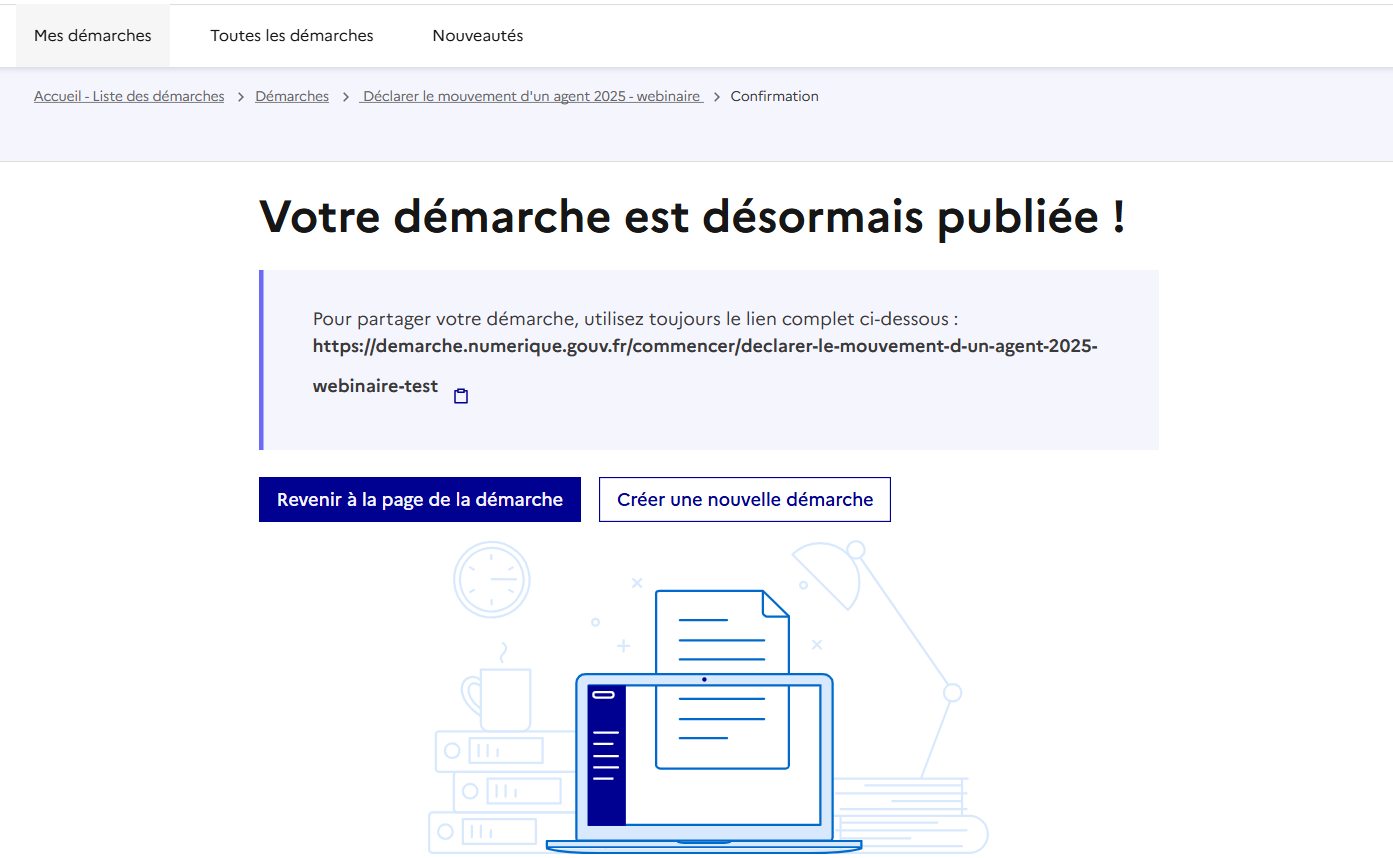
Task: Go to Accueil - Liste des démarches breadcrumb
Action: pyautogui.click(x=129, y=97)
